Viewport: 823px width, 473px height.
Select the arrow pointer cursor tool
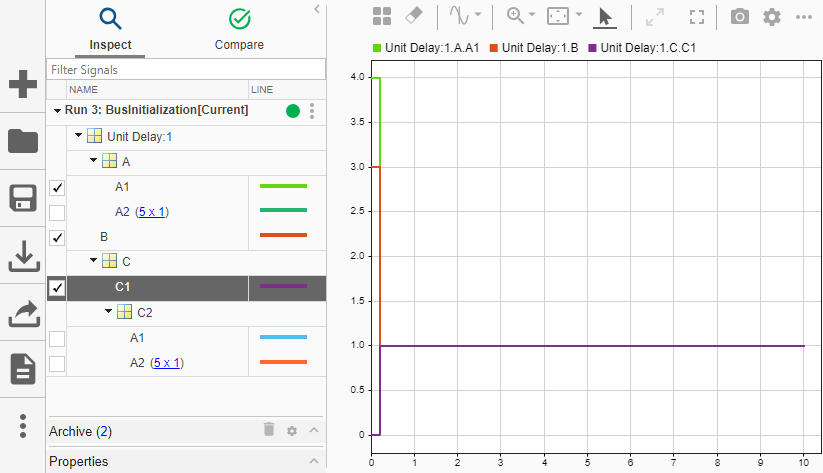(x=605, y=17)
